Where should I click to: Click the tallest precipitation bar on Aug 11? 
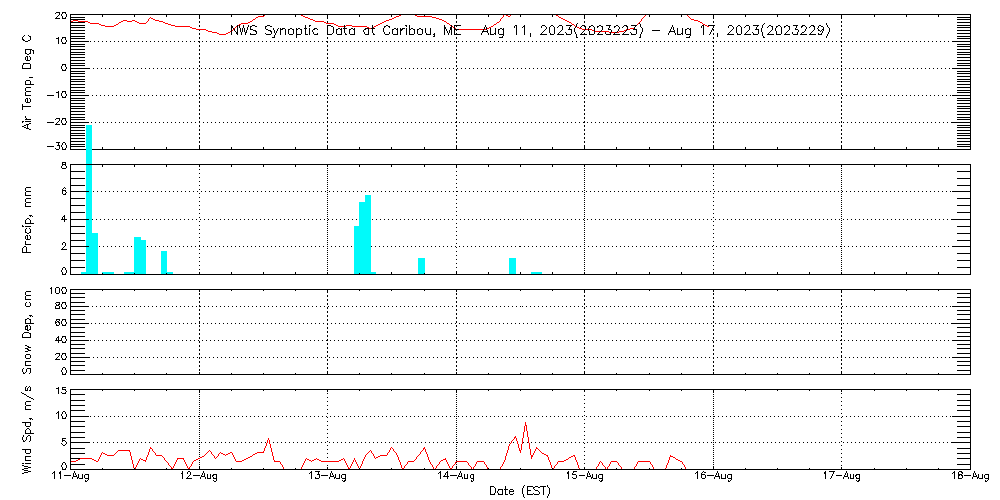[89, 200]
